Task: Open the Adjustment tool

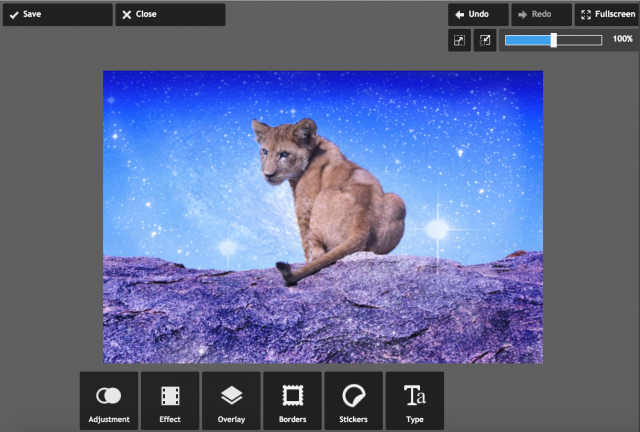Action: (109, 401)
